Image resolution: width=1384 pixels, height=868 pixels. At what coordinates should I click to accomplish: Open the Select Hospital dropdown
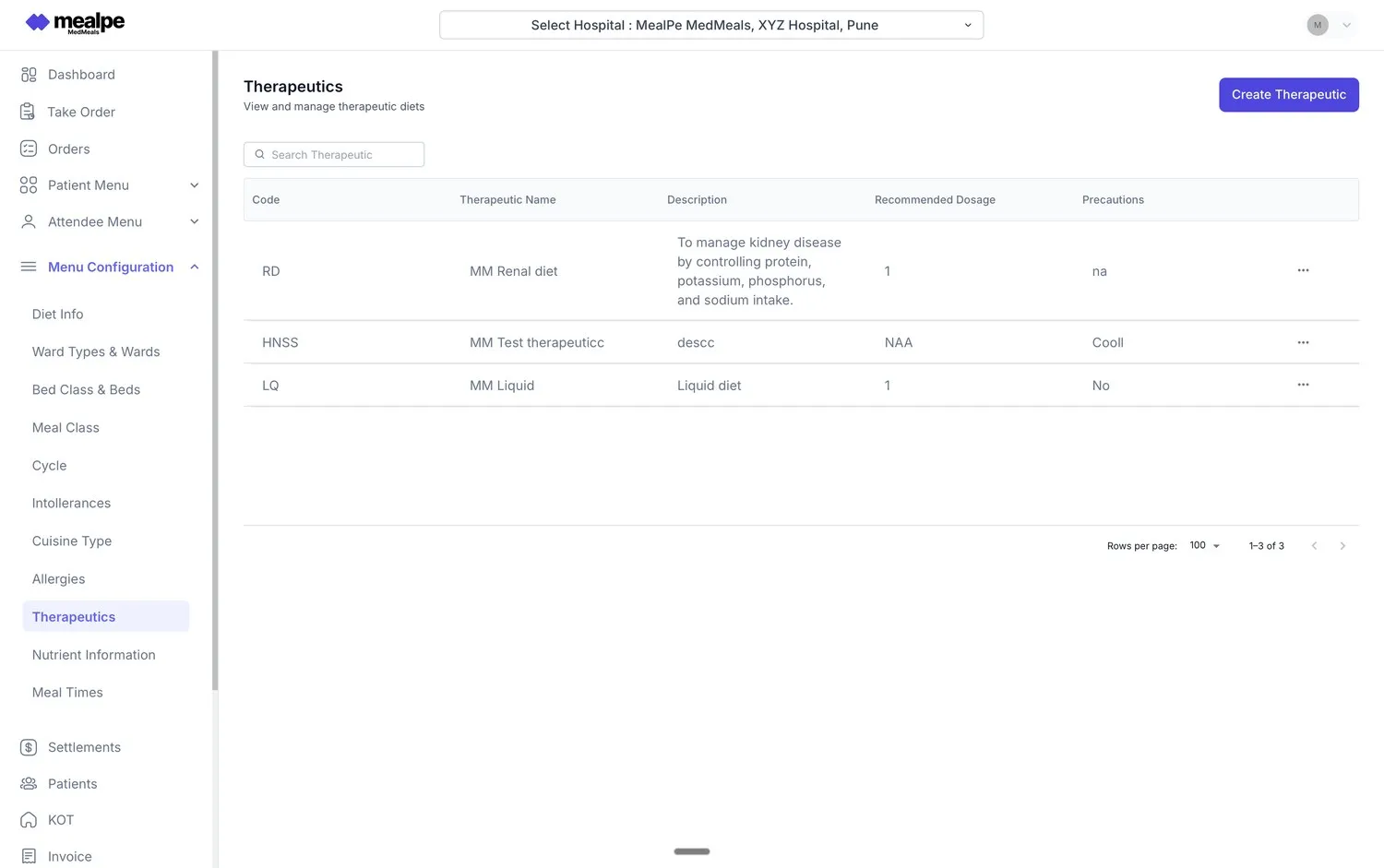711,25
